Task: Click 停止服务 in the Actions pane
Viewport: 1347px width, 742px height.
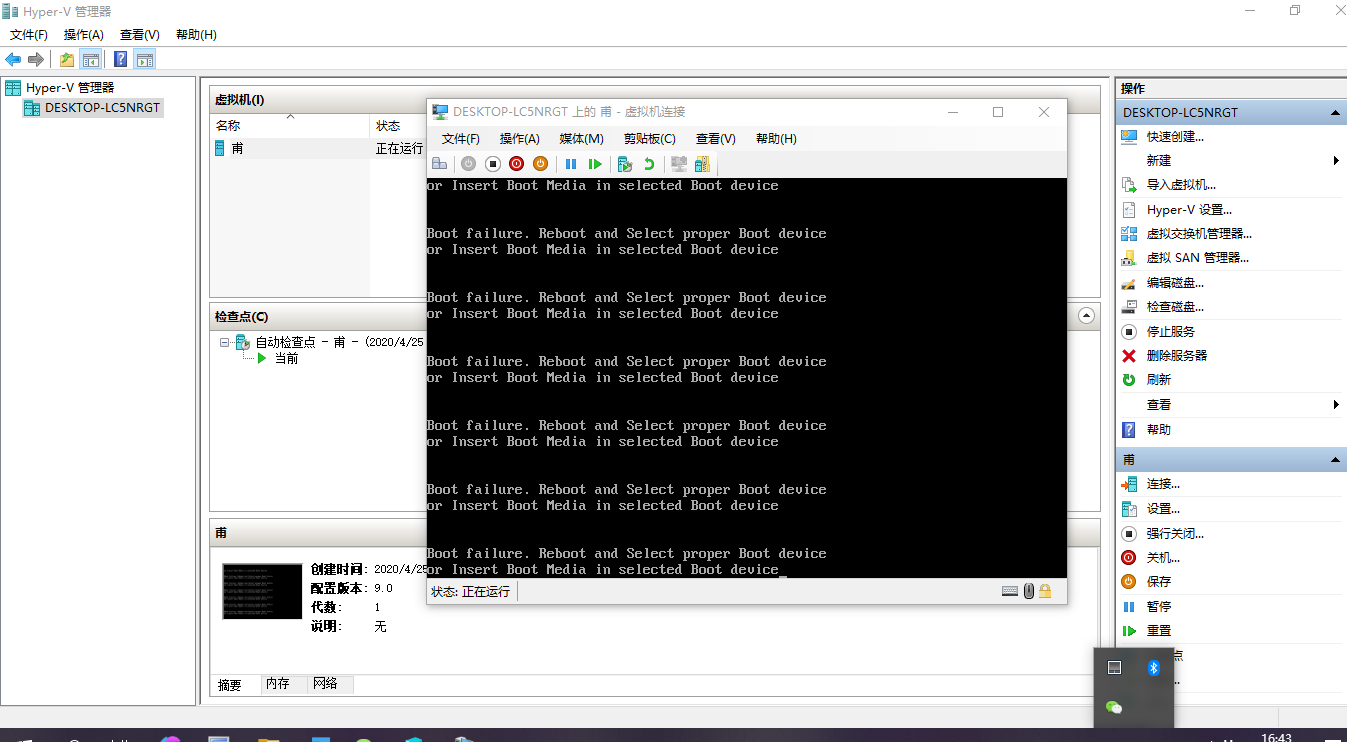Action: (x=1171, y=331)
